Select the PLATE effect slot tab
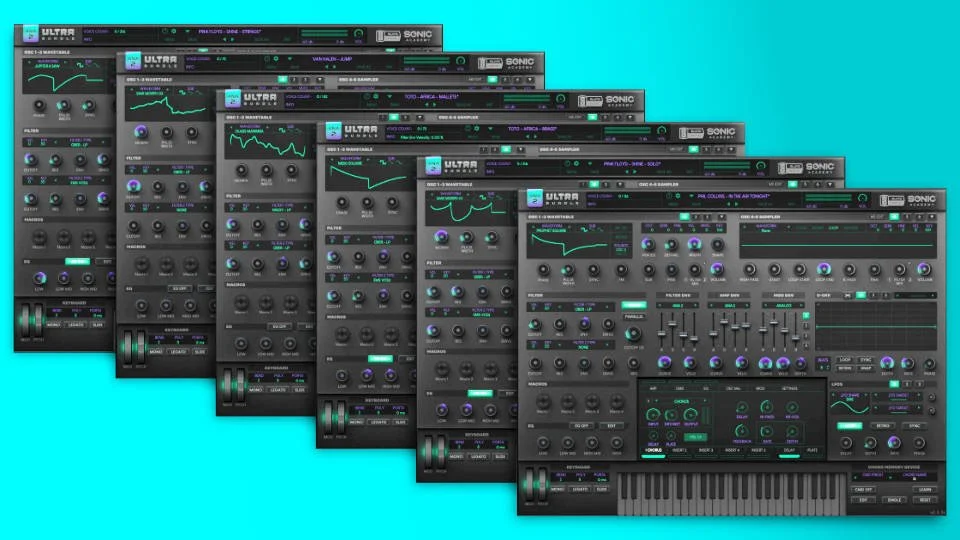Screen dimensions: 960x540 point(812,451)
